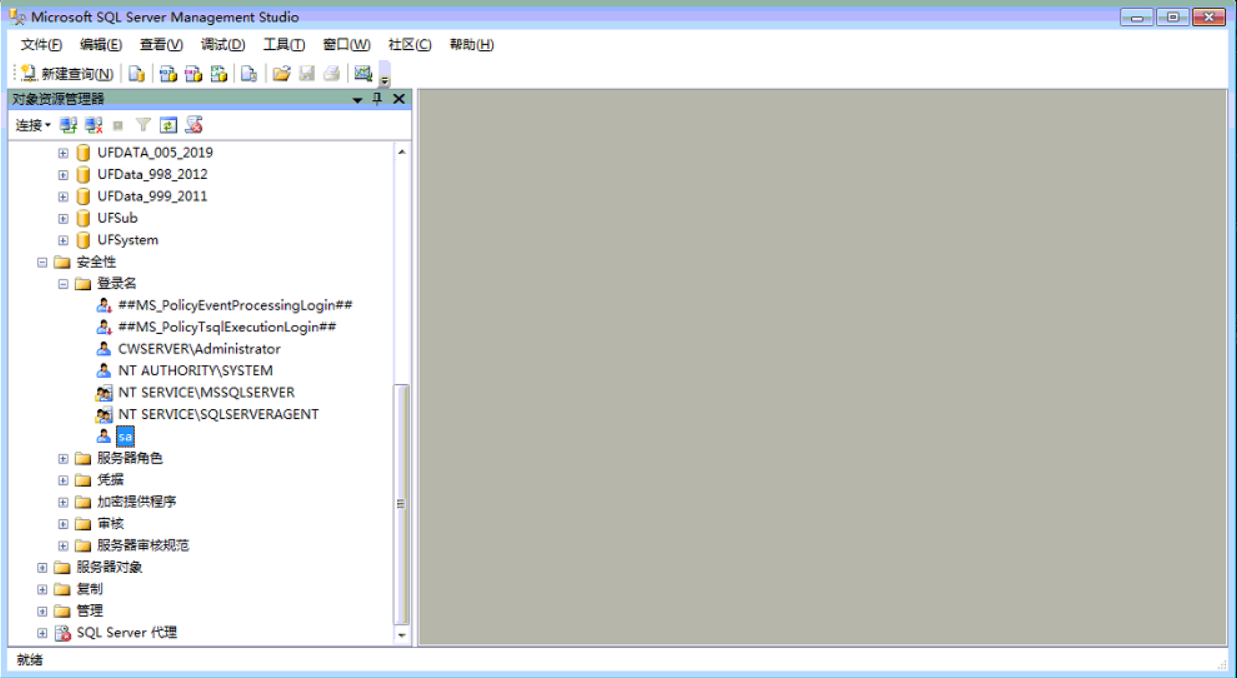The width and height of the screenshot is (1237, 678).
Task: Open a Database Engine Query from the toolbar
Action: click(x=137, y=74)
